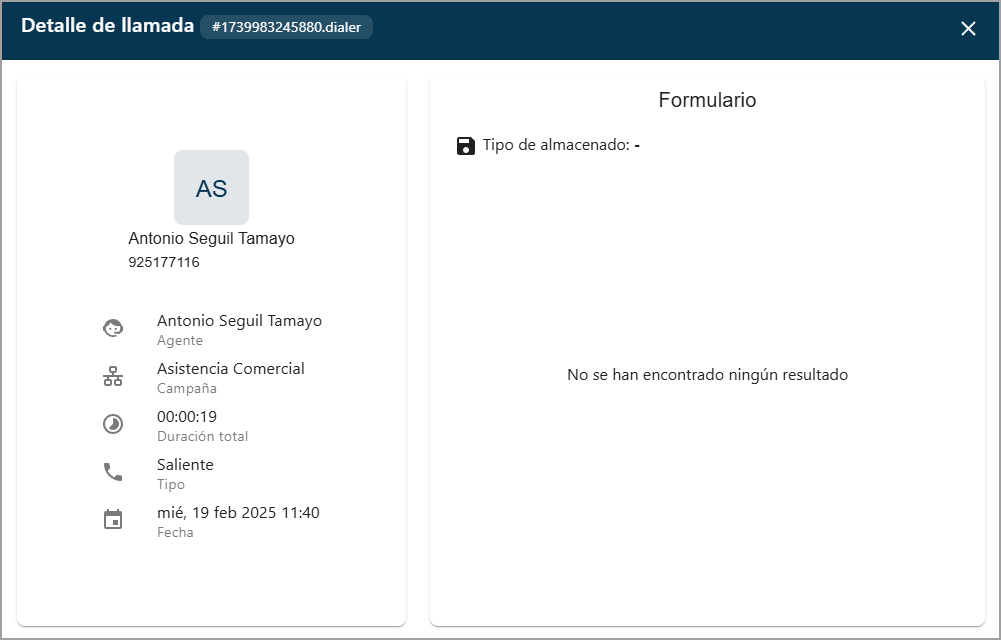Click the Saliente call type value

pos(185,465)
